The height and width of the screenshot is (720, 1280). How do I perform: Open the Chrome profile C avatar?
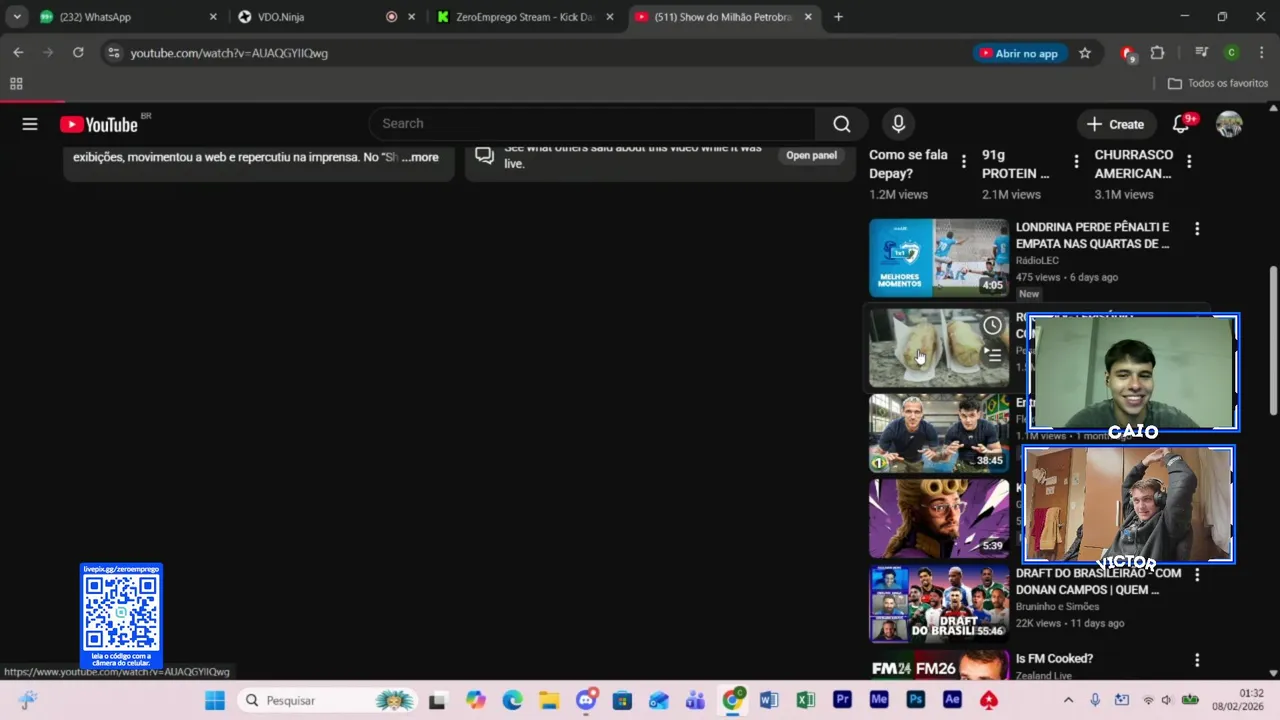(x=1231, y=53)
